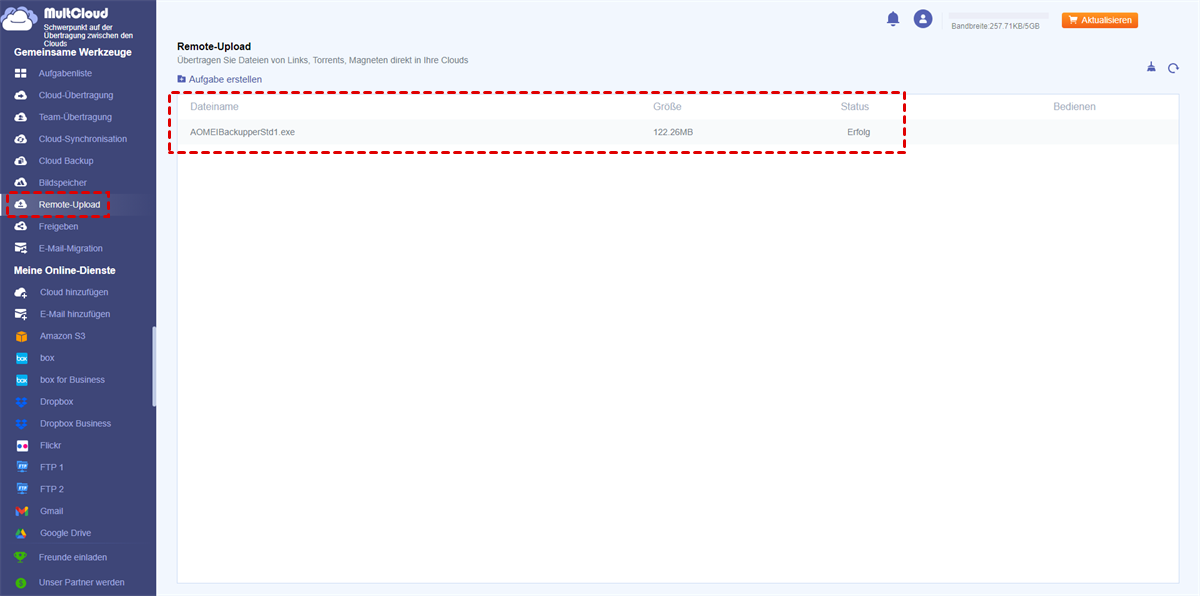Click the clean task list broom icon
Image resolution: width=1200 pixels, height=596 pixels.
pyautogui.click(x=1151, y=68)
